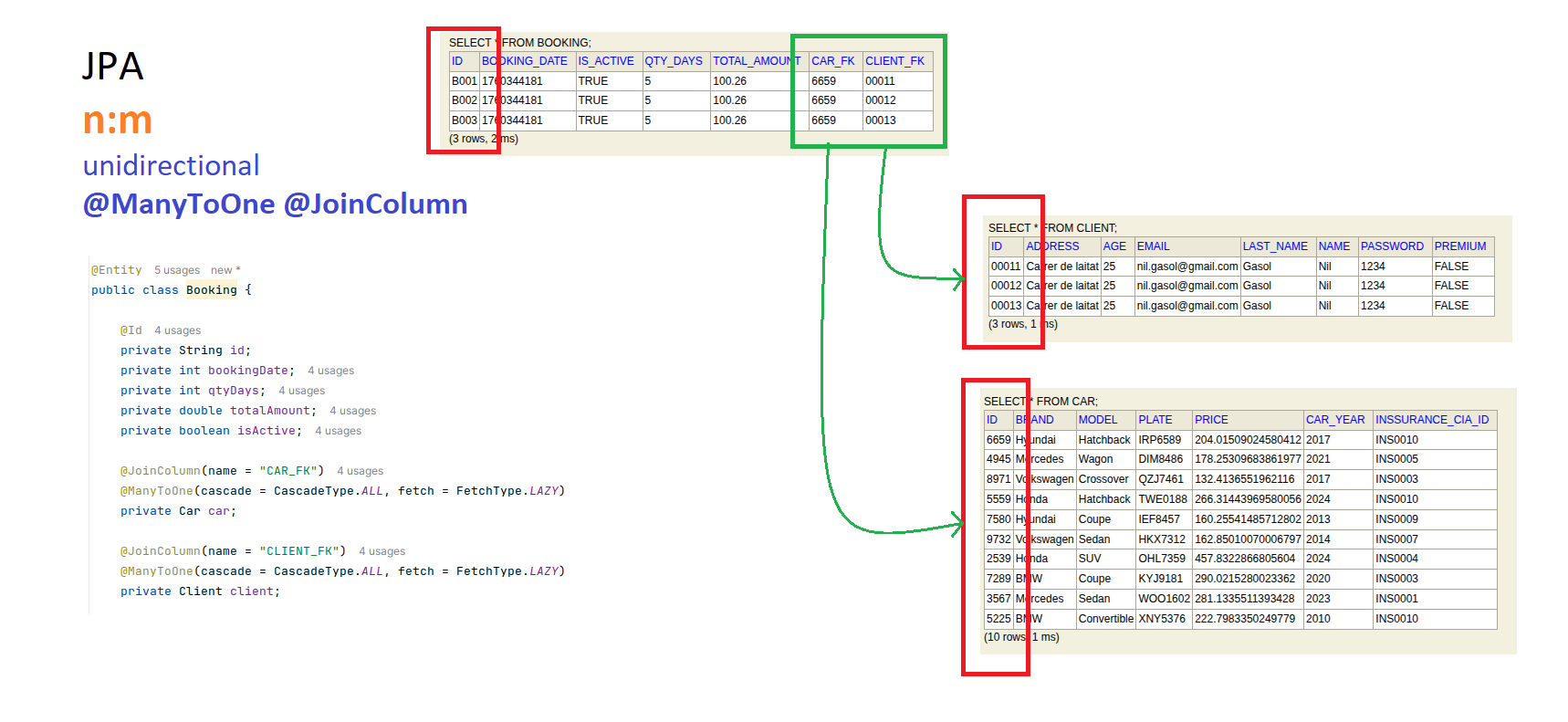Click the LAST_NAME column header

click(x=1274, y=246)
